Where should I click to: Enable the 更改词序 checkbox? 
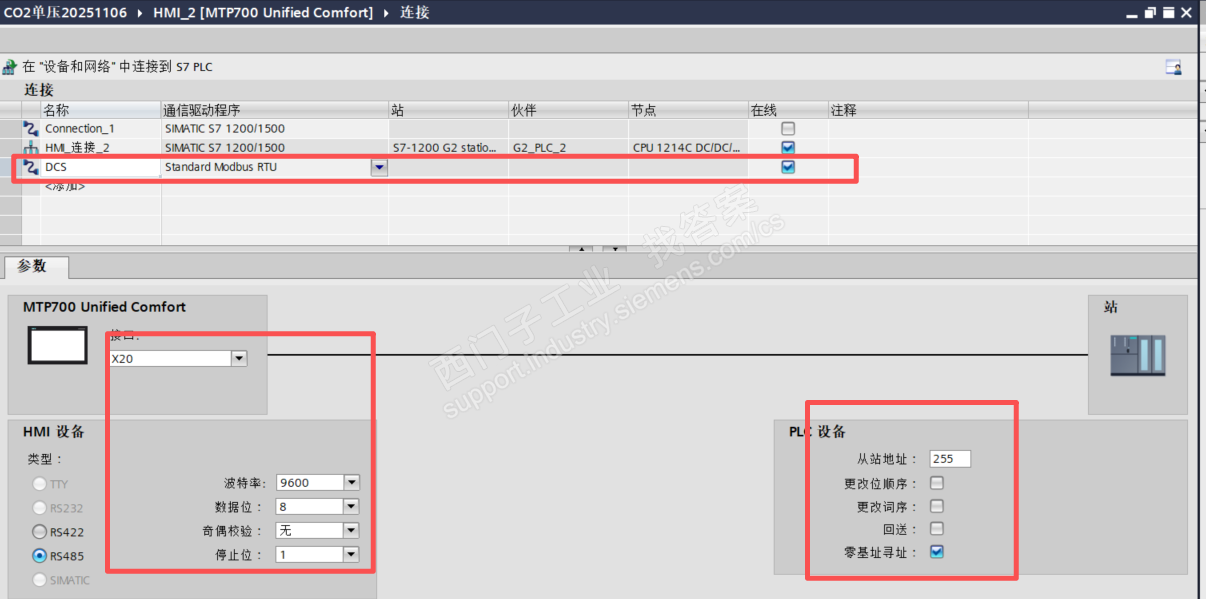tap(937, 506)
